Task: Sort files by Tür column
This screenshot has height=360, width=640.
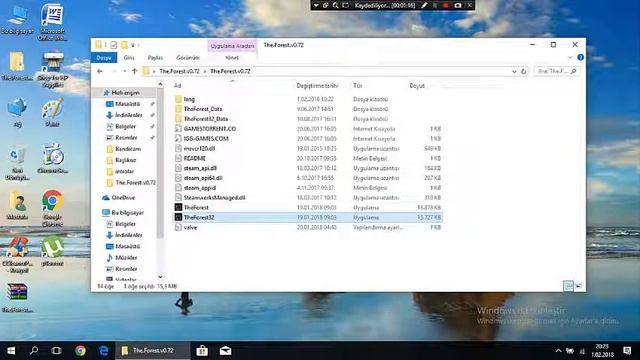Action: click(x=358, y=86)
